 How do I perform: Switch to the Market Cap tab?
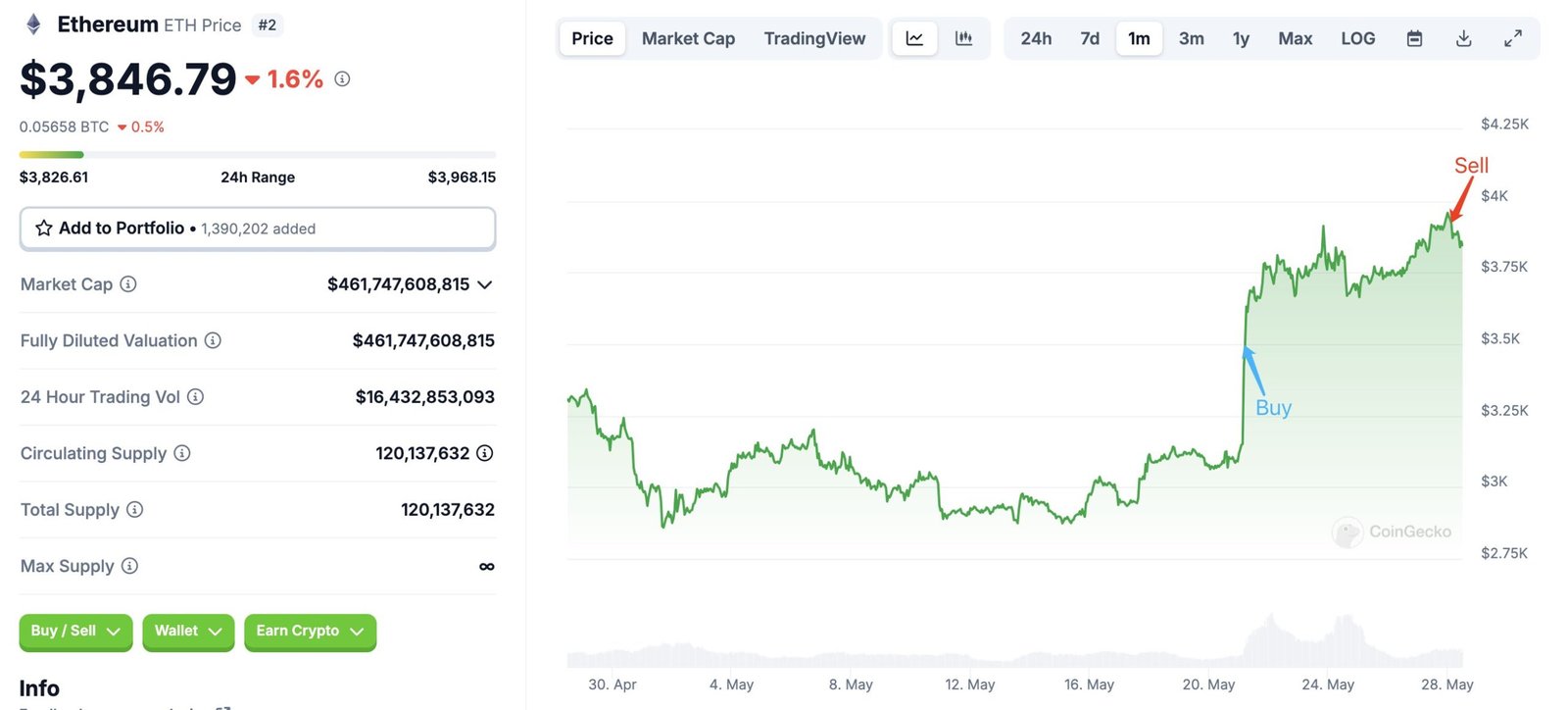coord(688,38)
